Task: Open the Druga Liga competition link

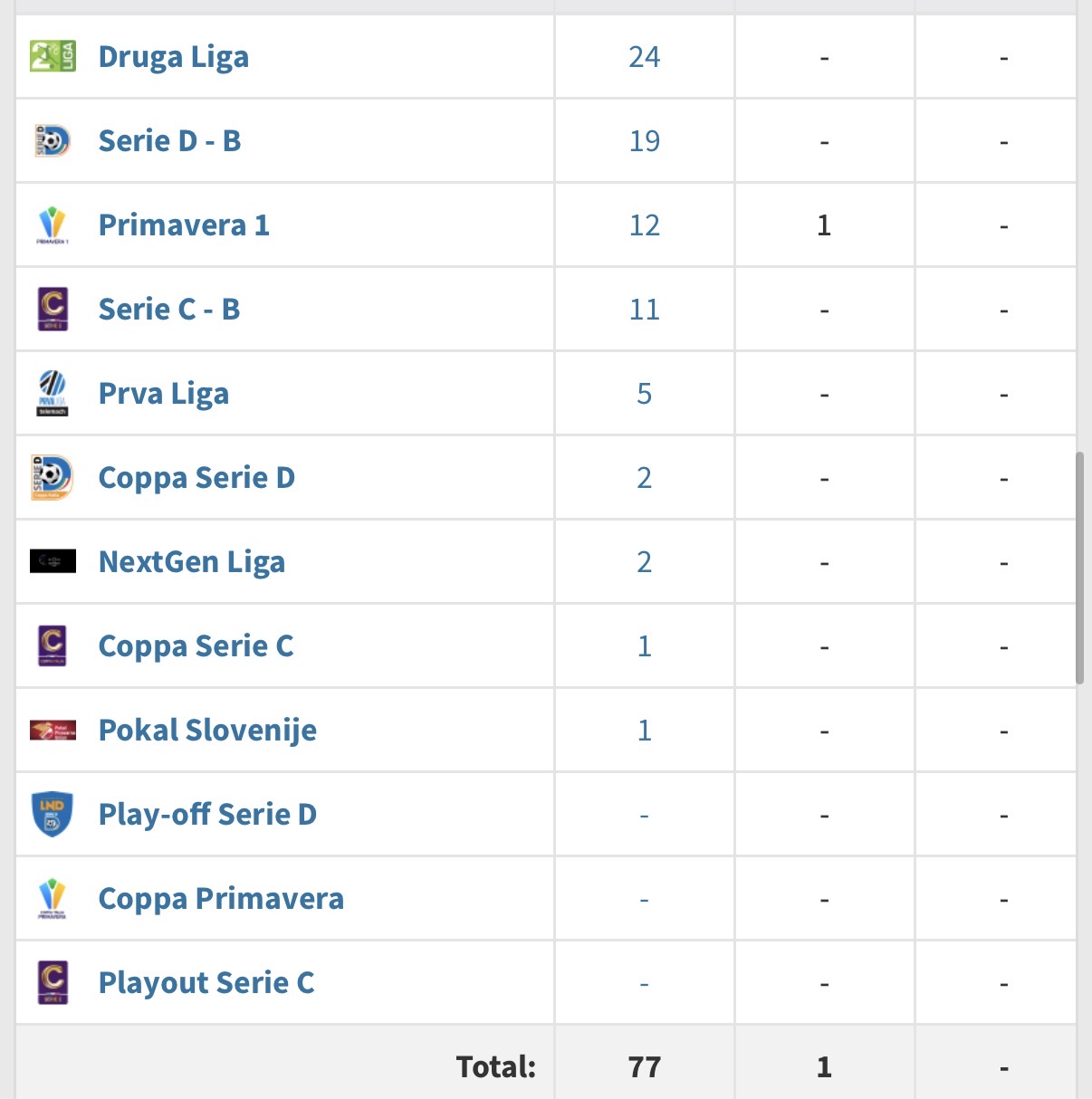Action: [173, 57]
